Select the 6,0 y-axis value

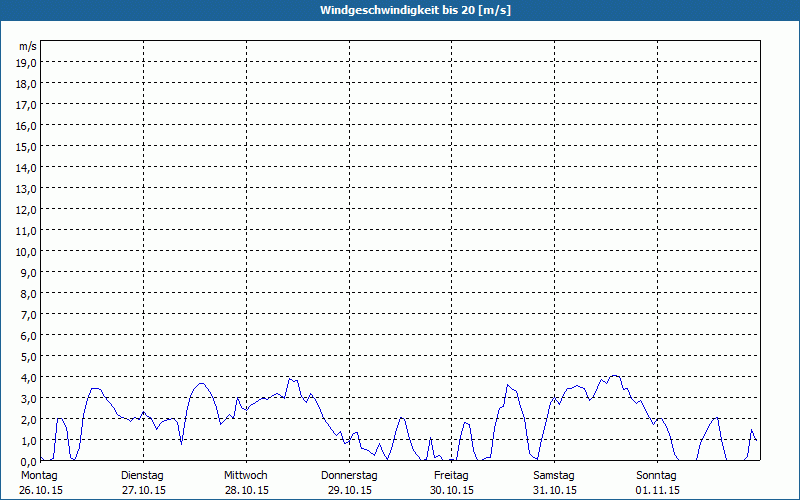pyautogui.click(x=29, y=336)
